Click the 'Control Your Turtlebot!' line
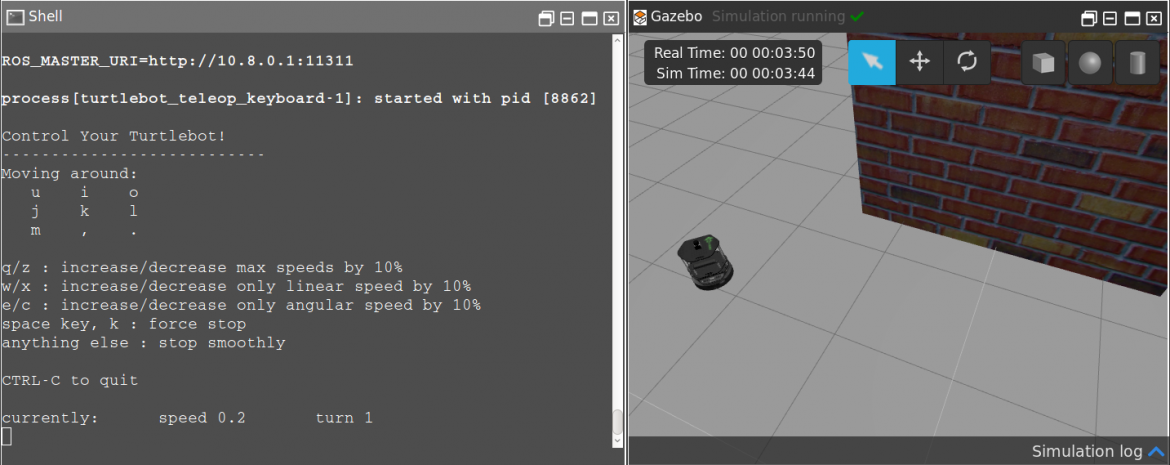1170x465 pixels. coord(113,137)
